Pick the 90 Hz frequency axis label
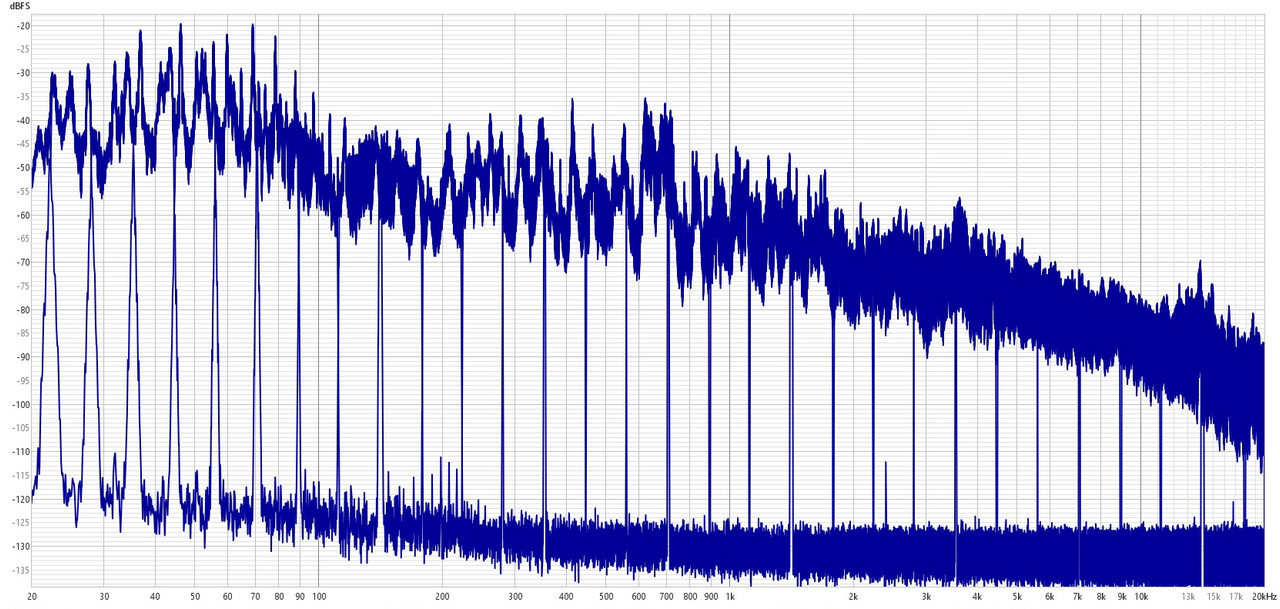 (300, 596)
